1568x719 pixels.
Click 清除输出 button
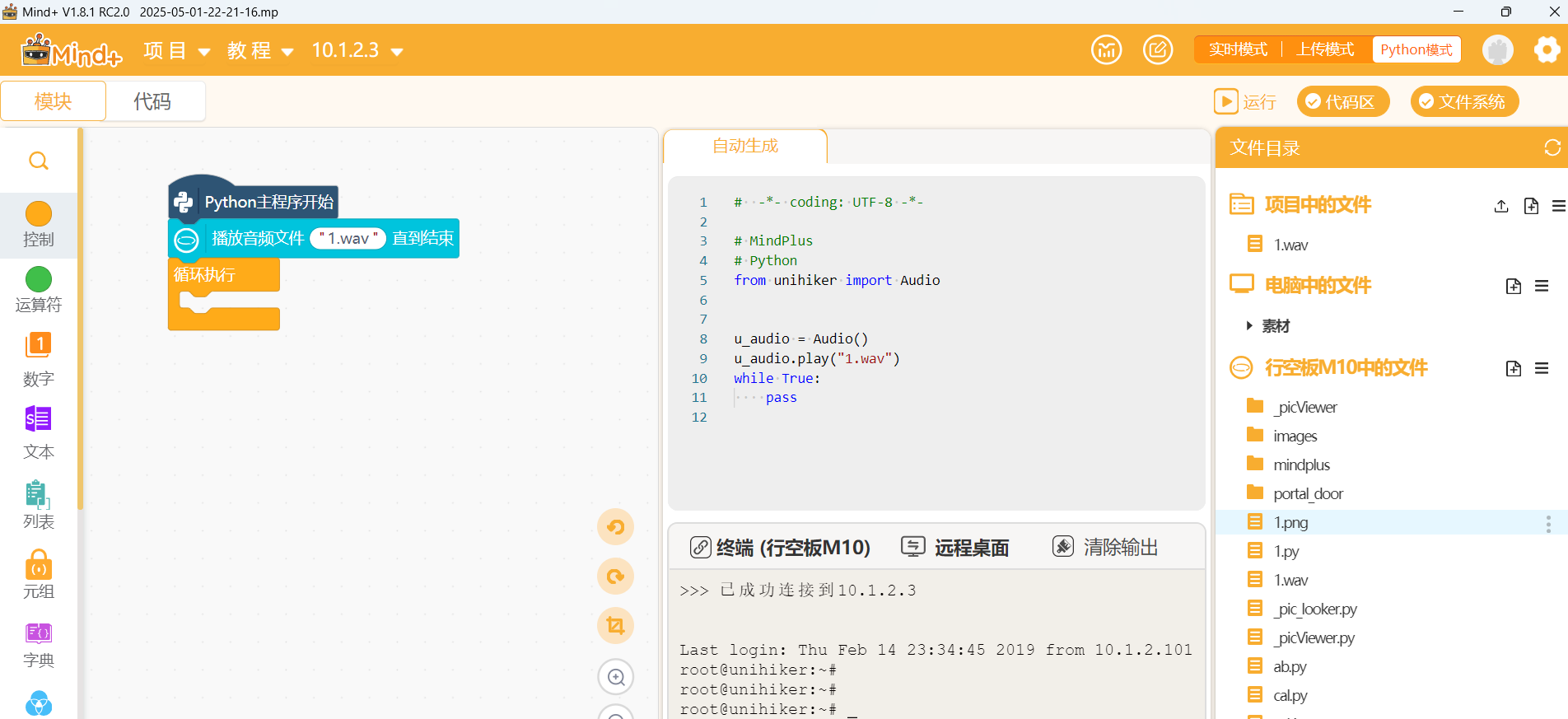pos(1105,548)
